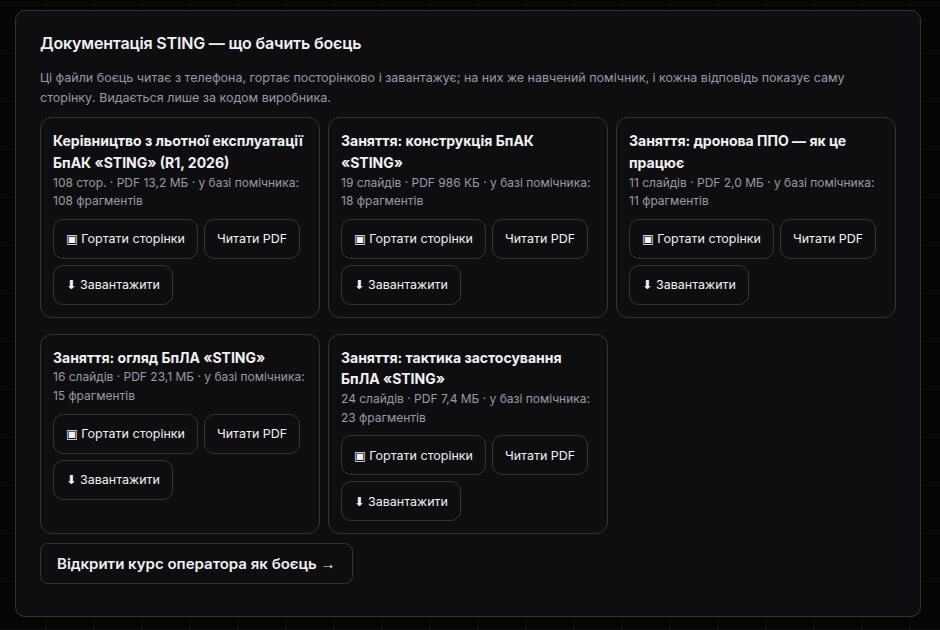
Task: Click description paragraph 'Ці файли боєць читає'
Action: [442, 88]
